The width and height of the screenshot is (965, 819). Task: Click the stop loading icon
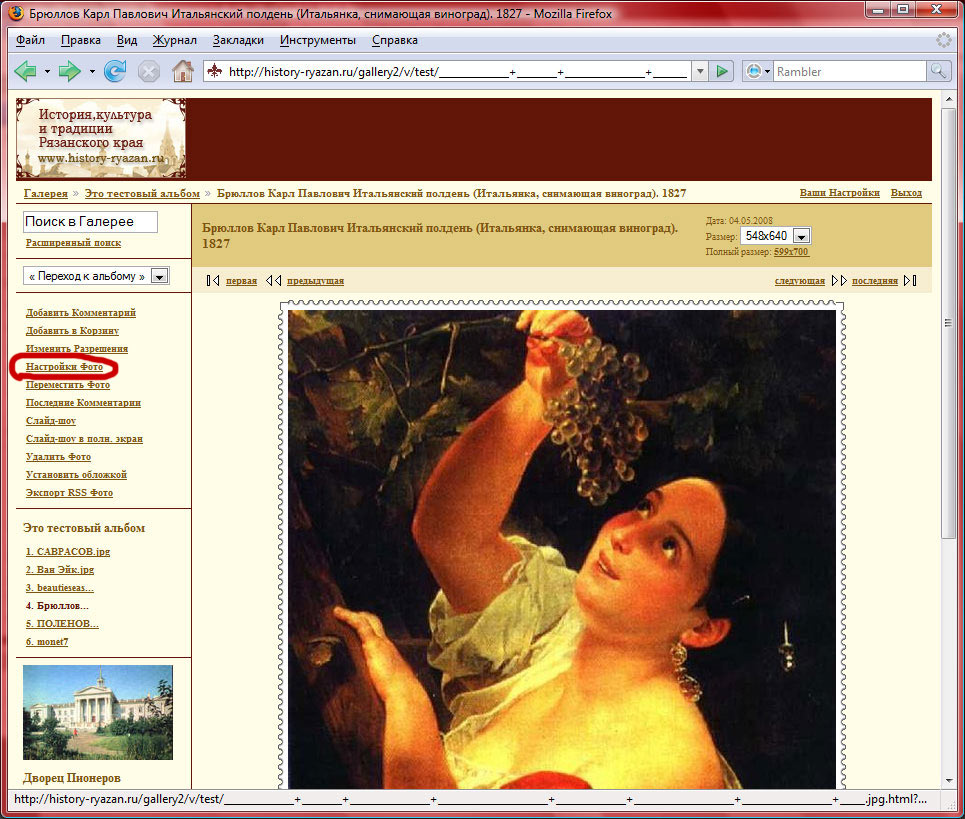coord(148,71)
